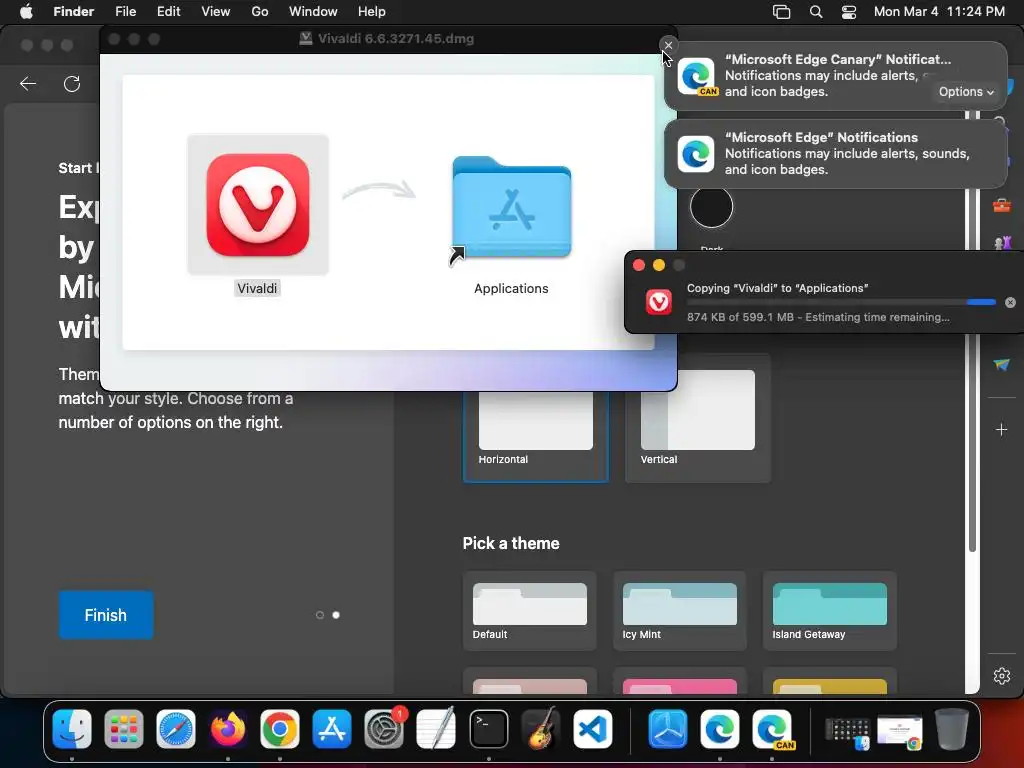Open App Store from the Dock
The width and height of the screenshot is (1024, 768).
[x=332, y=729]
